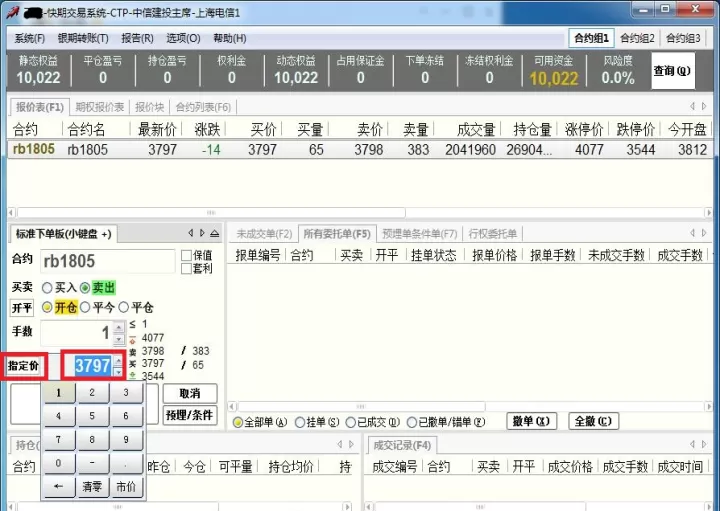Click the 预埋/条件 button
The width and height of the screenshot is (720, 511).
coord(190,415)
